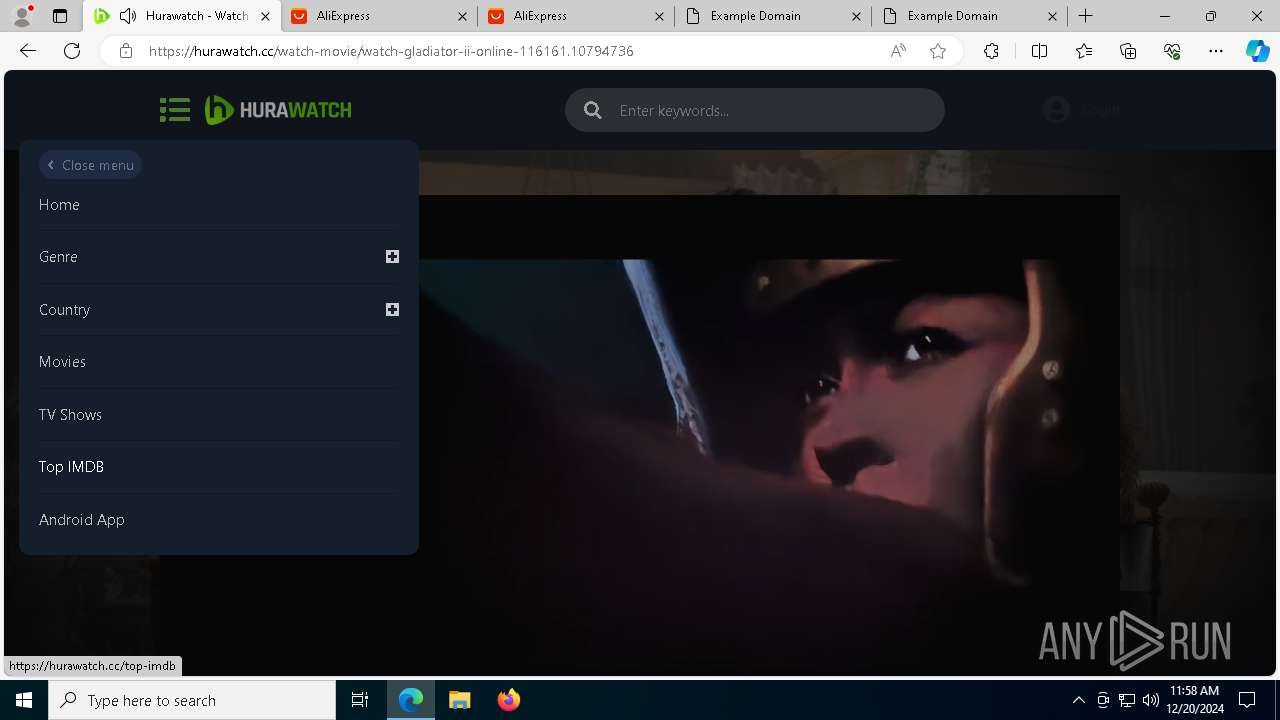Refresh the current page
The image size is (1280, 720).
tap(72, 51)
